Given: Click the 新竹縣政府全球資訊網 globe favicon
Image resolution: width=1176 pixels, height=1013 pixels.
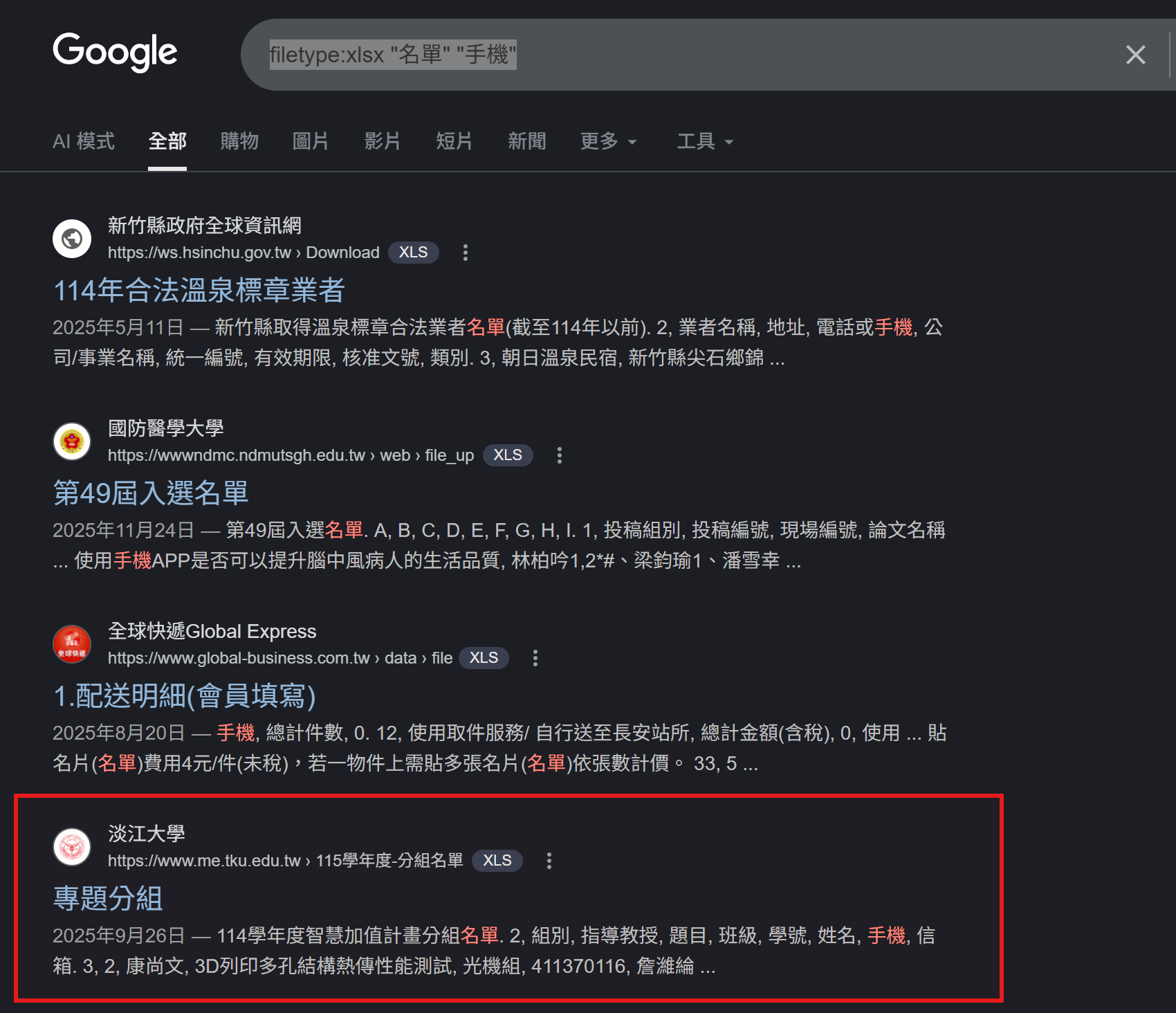Looking at the screenshot, I should coord(72,239).
